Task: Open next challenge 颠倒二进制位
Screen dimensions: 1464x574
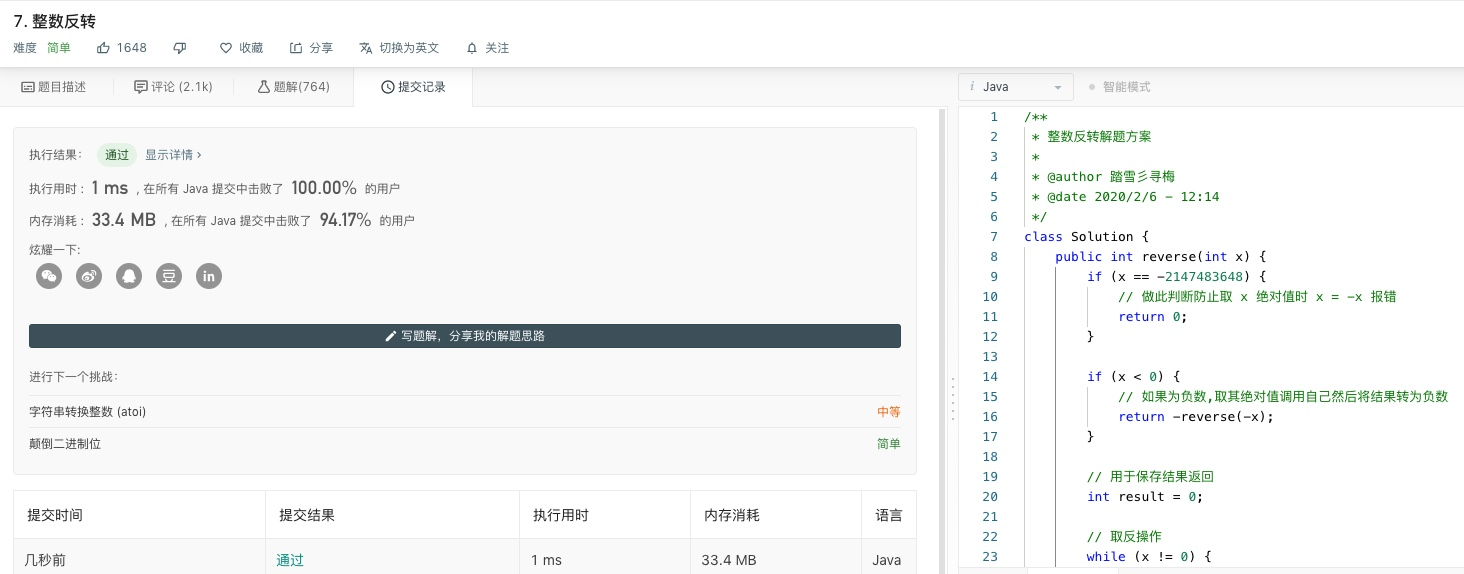Action: pos(65,444)
